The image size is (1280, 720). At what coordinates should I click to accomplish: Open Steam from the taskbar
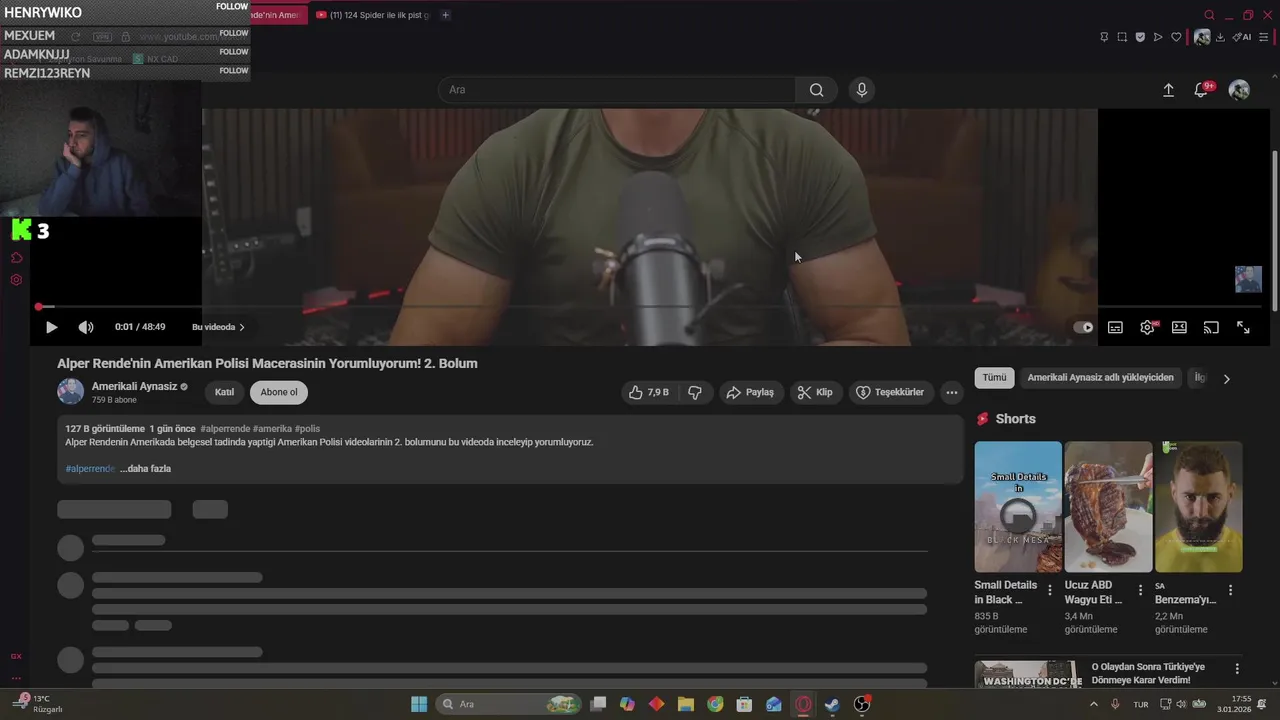click(832, 704)
